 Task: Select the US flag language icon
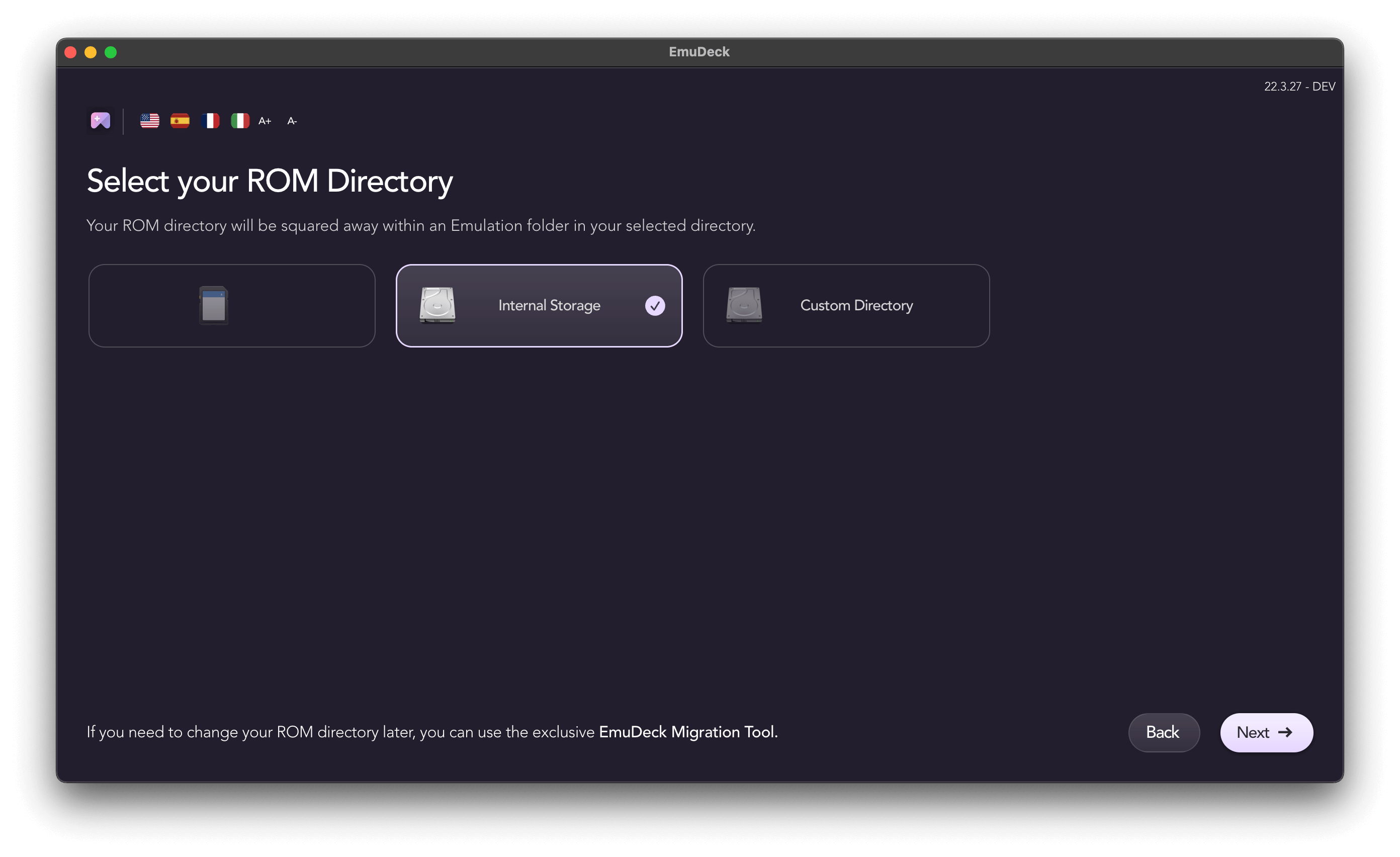(x=150, y=121)
